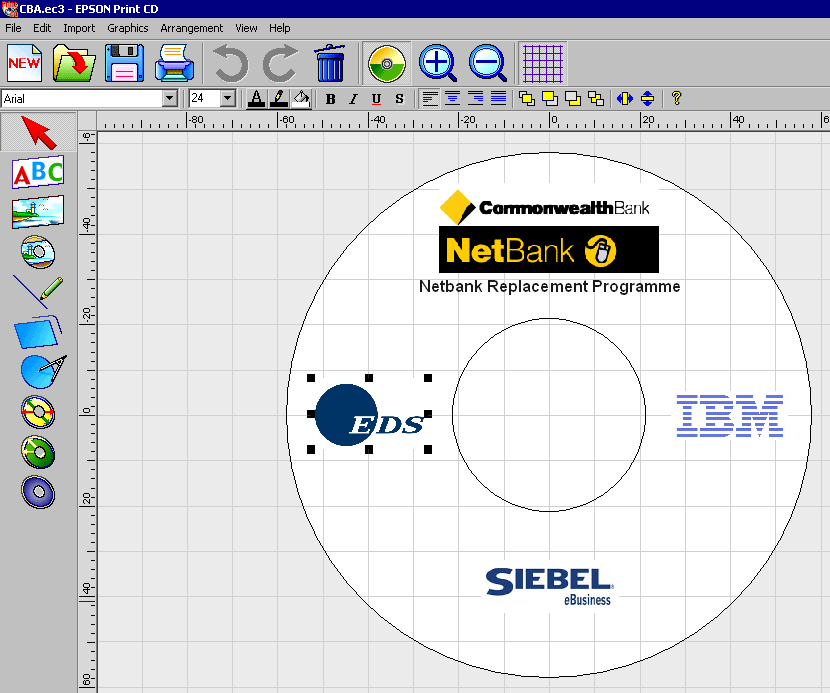Viewport: 830px width, 693px height.
Task: Open the Graphics menu
Action: [128, 28]
